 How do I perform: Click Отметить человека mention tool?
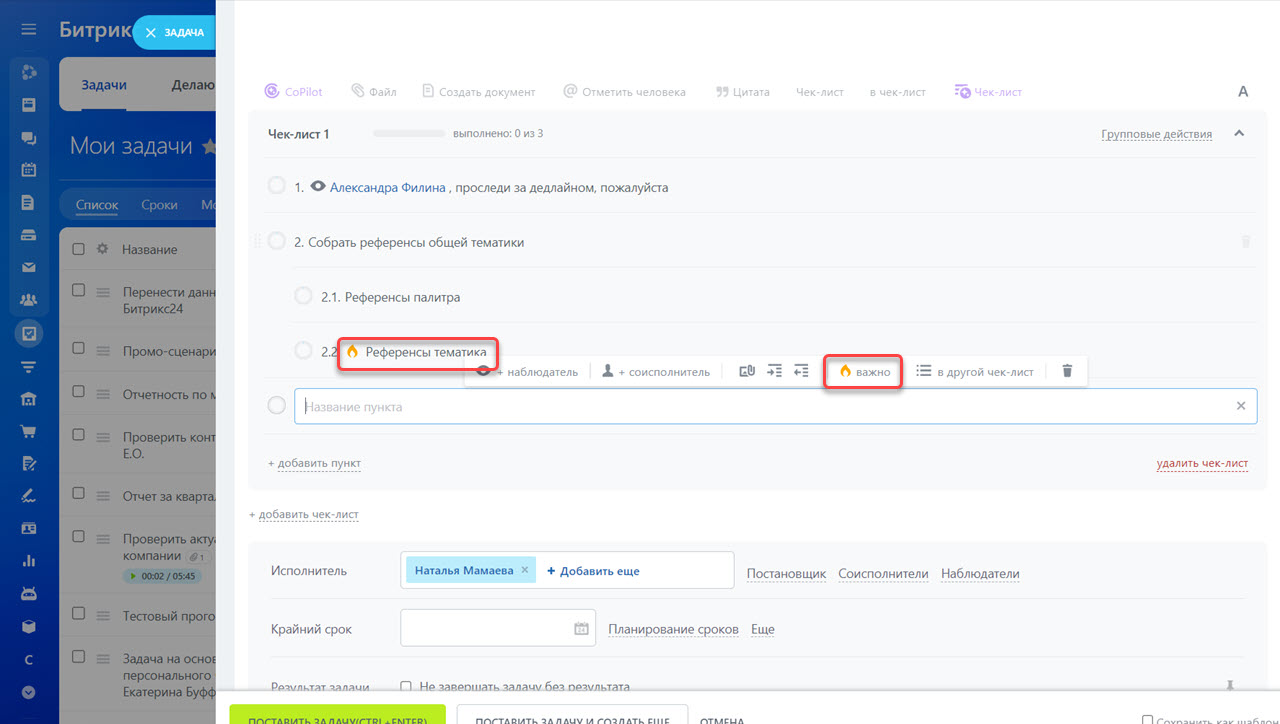(x=624, y=91)
